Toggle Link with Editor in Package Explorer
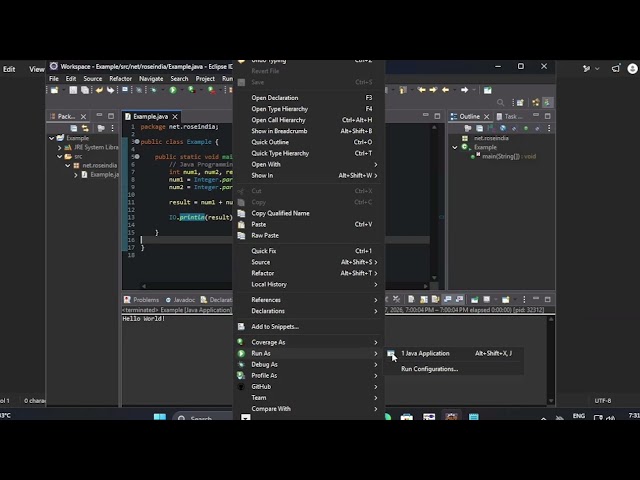Viewport: 640px width, 480px height. 85,129
